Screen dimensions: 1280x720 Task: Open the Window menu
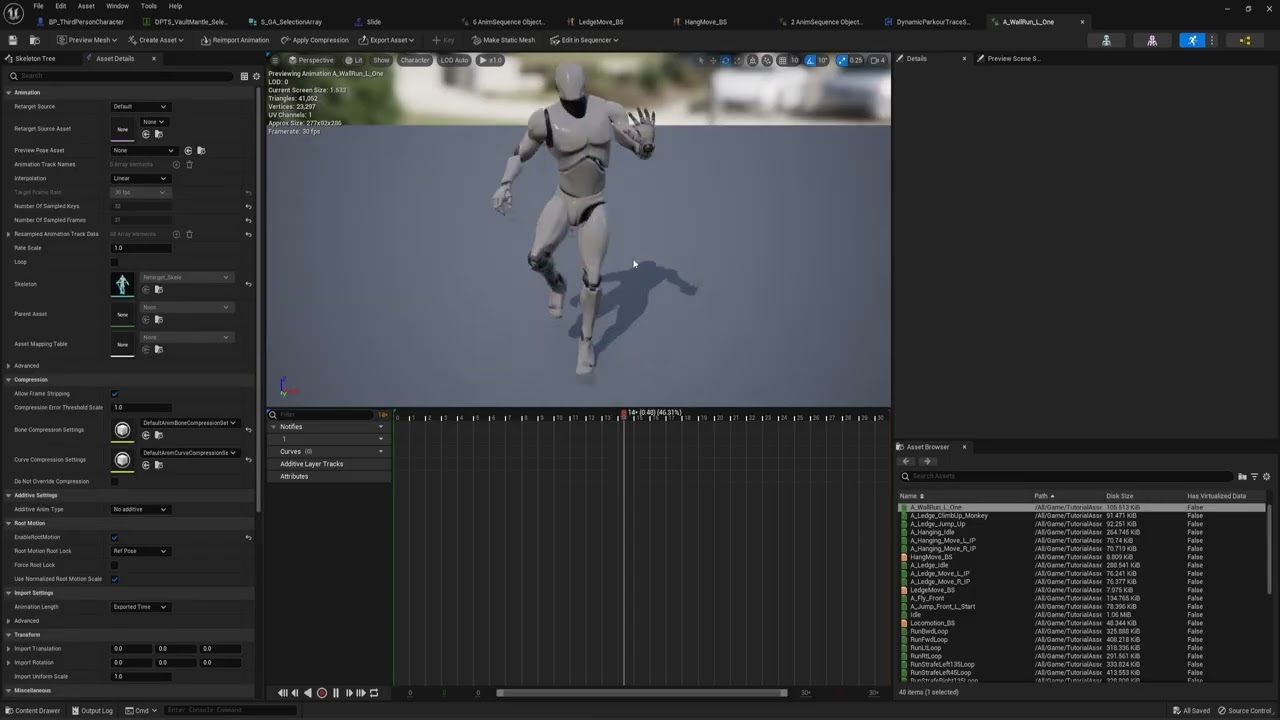pos(117,6)
